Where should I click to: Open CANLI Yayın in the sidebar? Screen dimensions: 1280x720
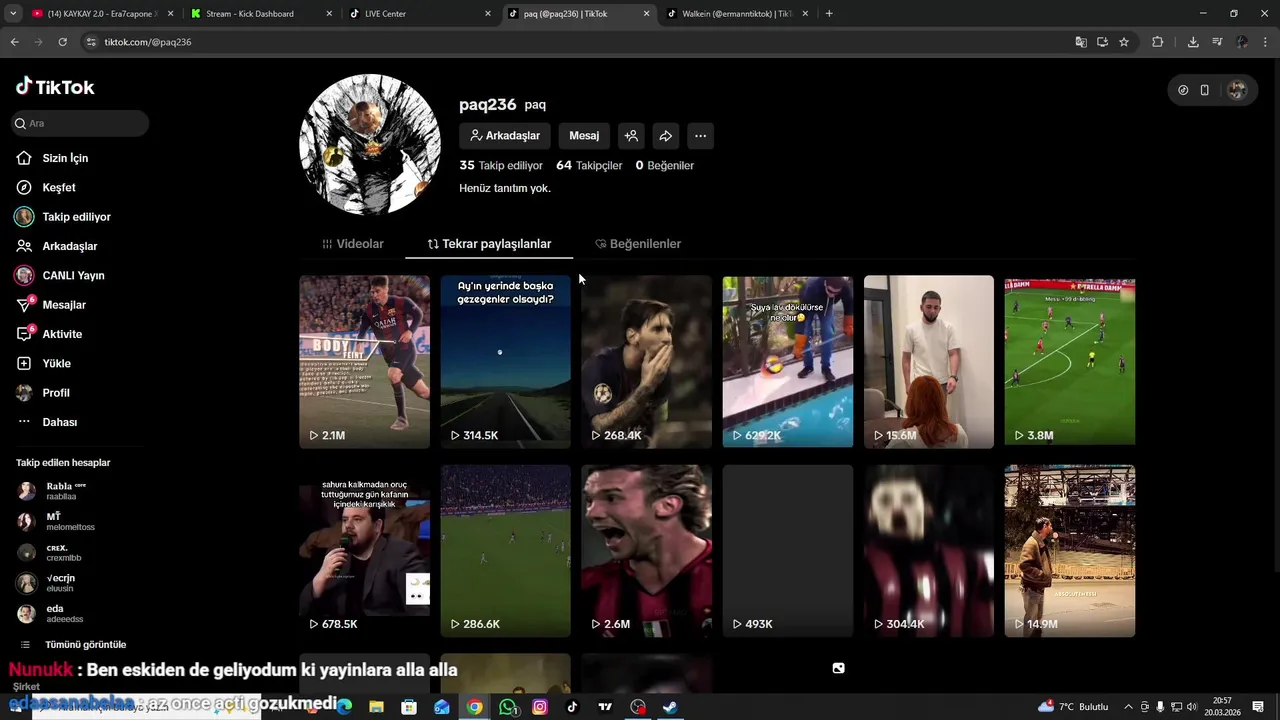(73, 275)
